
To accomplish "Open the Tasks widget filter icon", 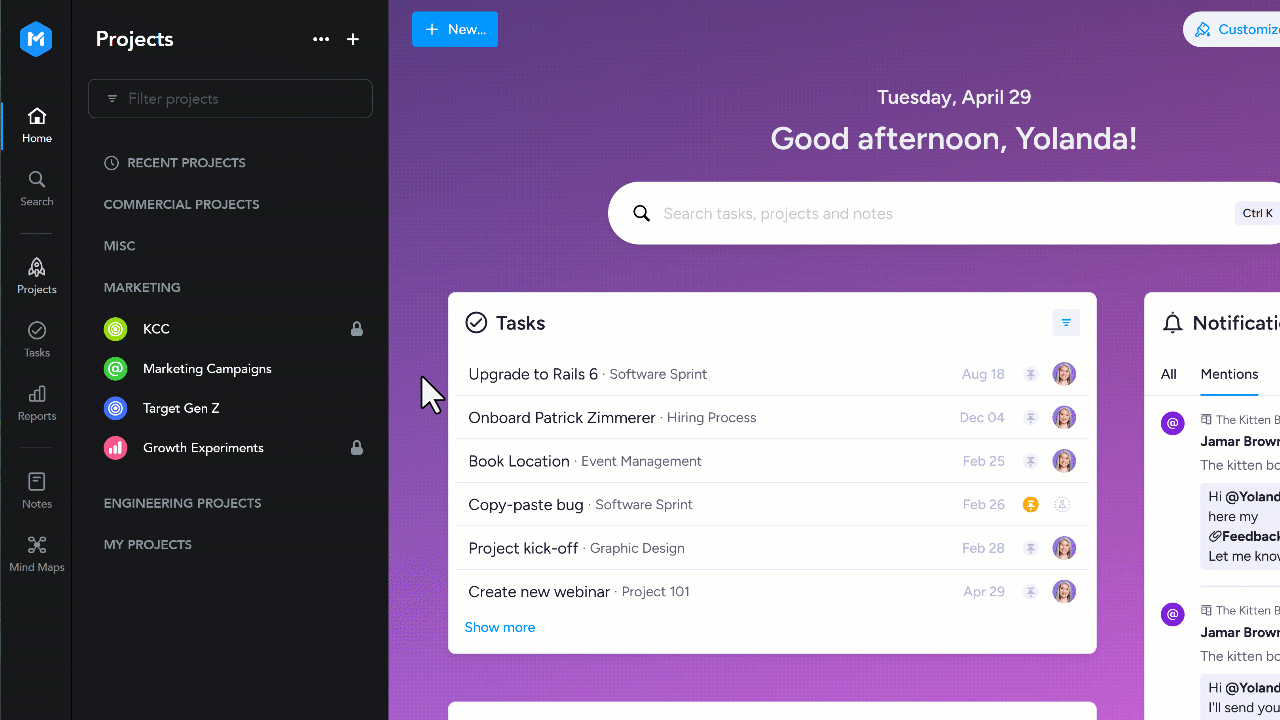I will (1066, 322).
